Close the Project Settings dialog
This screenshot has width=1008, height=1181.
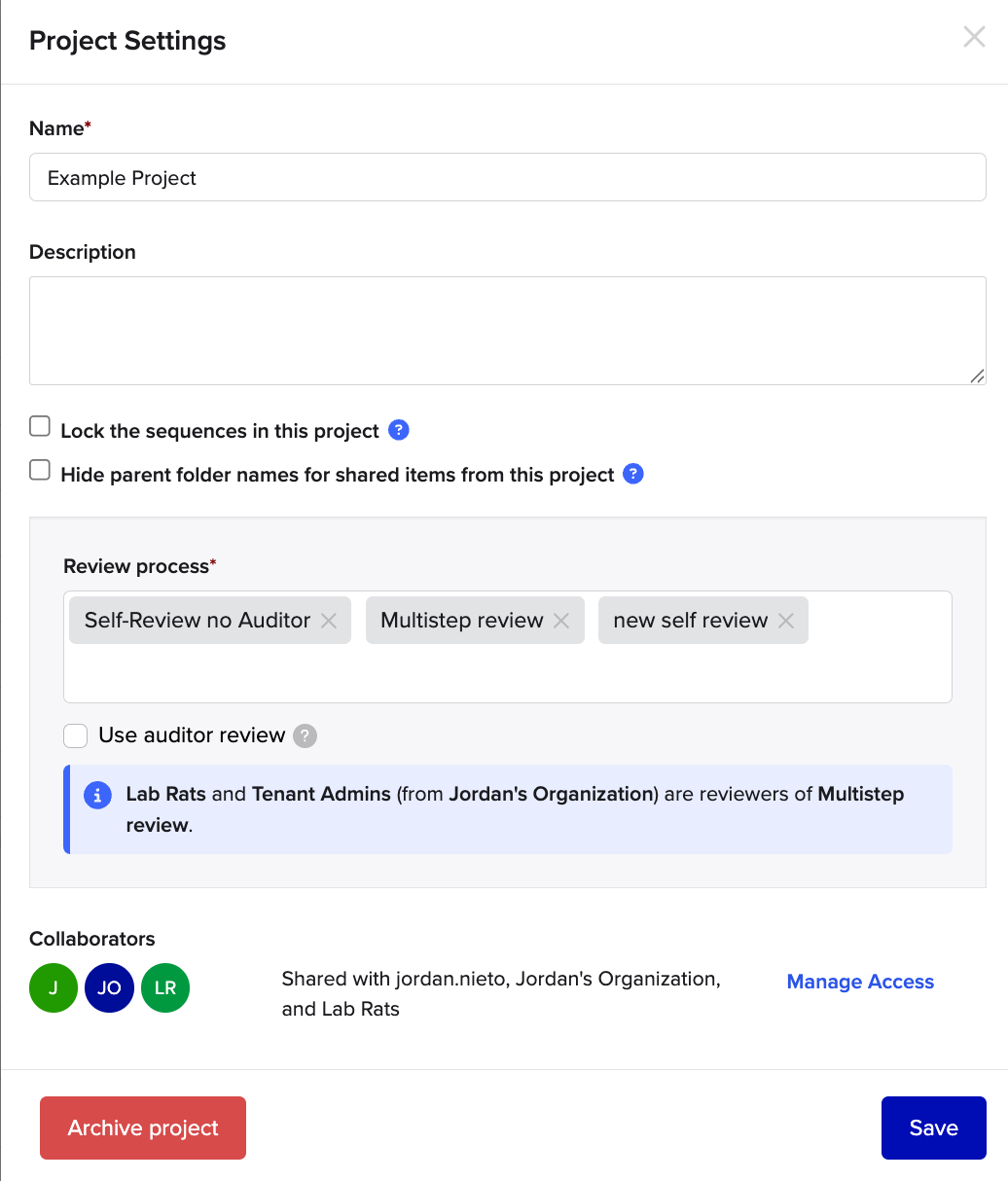pyautogui.click(x=974, y=38)
